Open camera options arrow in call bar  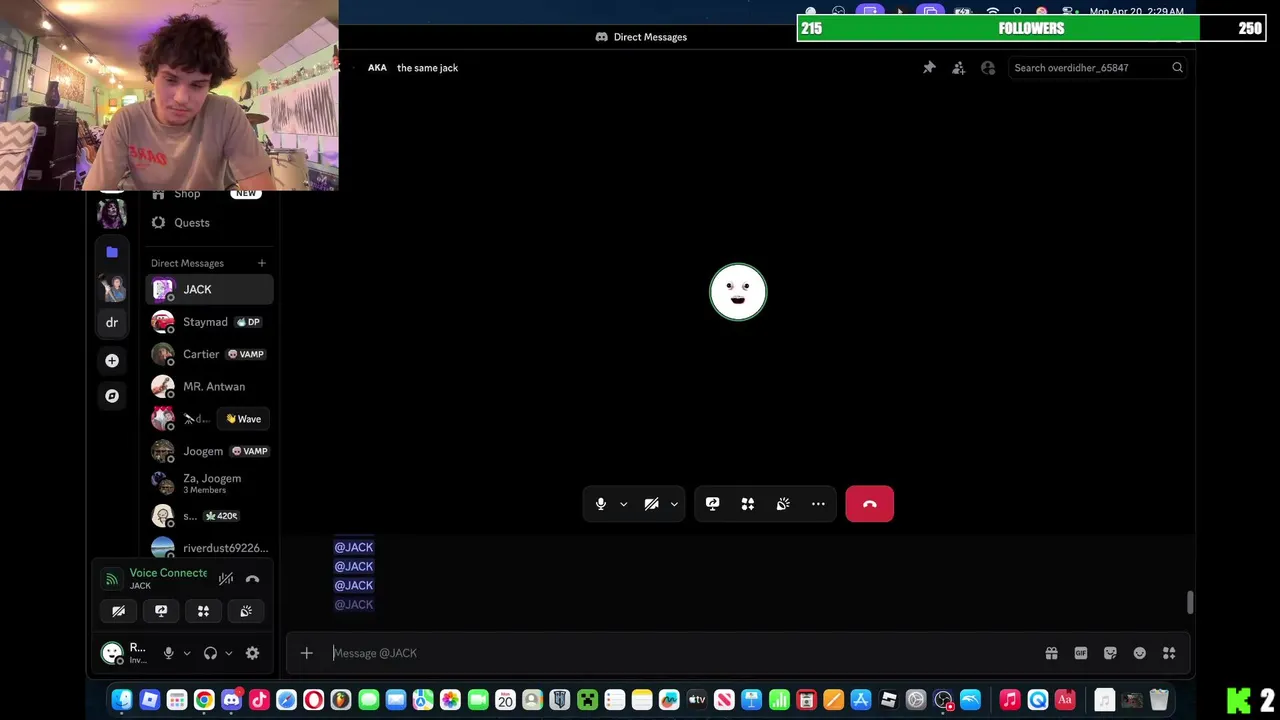pos(674,504)
